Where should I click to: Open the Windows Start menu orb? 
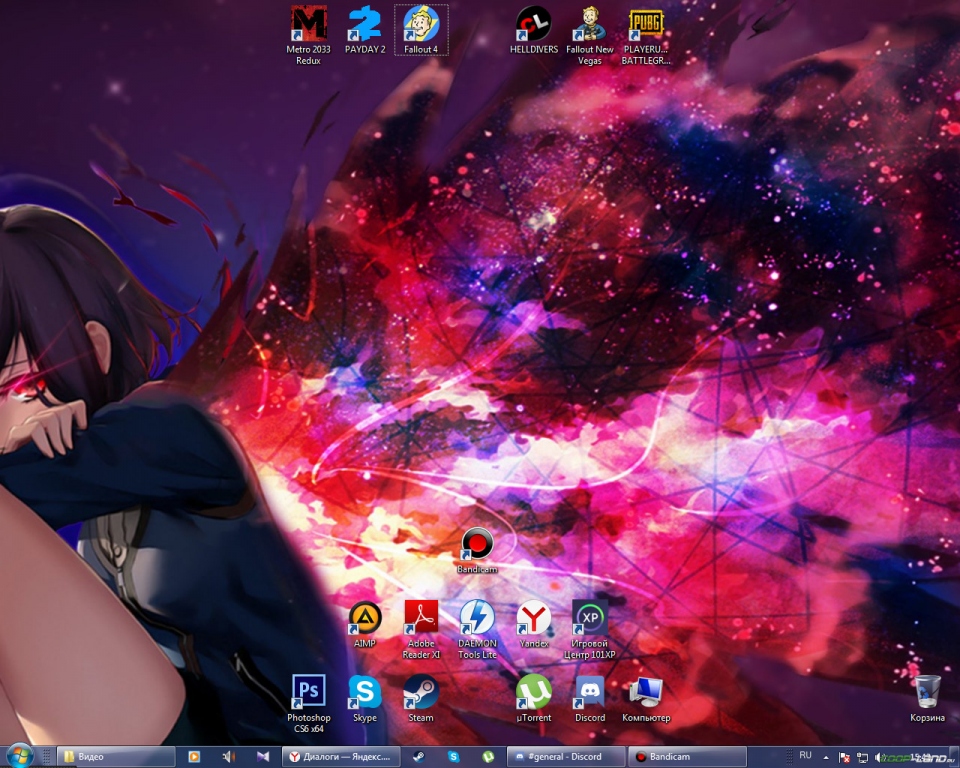pyautogui.click(x=19, y=756)
